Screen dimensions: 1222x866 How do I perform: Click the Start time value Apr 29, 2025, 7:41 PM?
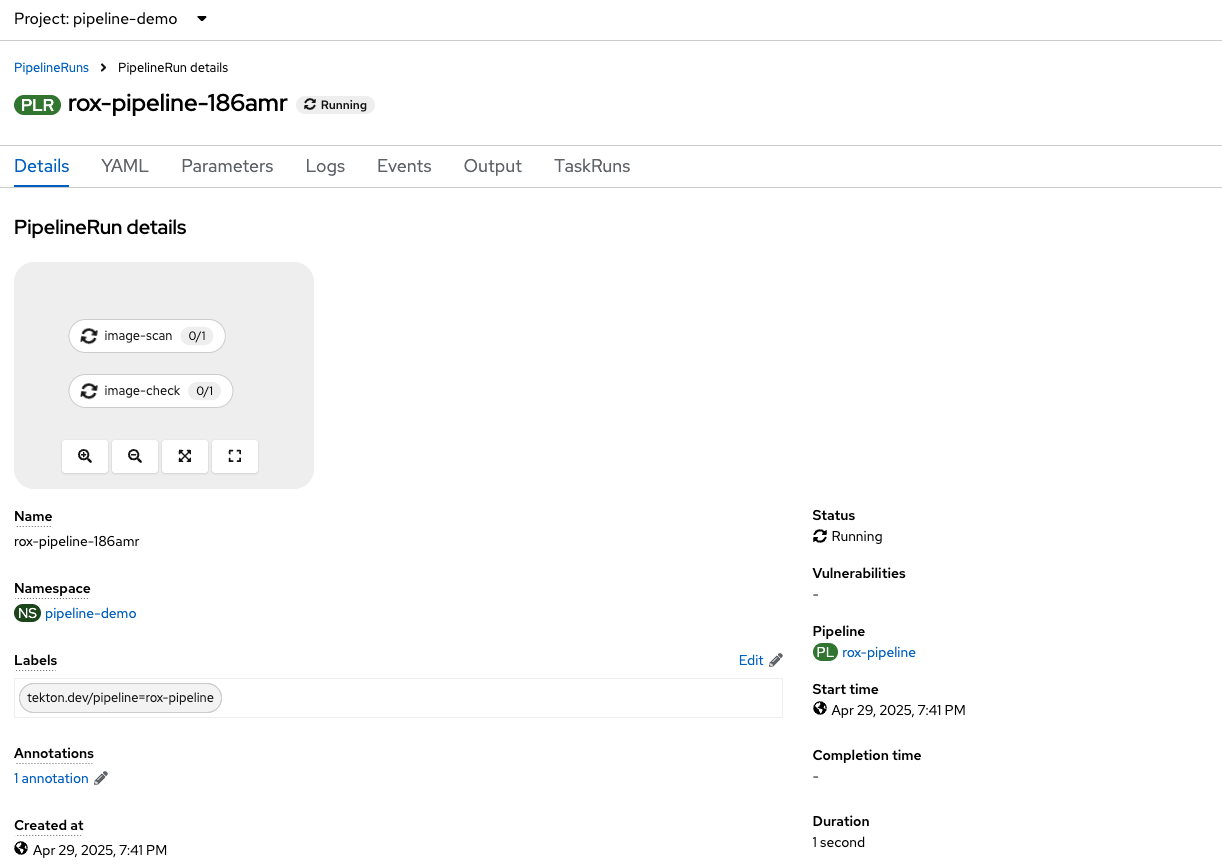[x=898, y=710]
